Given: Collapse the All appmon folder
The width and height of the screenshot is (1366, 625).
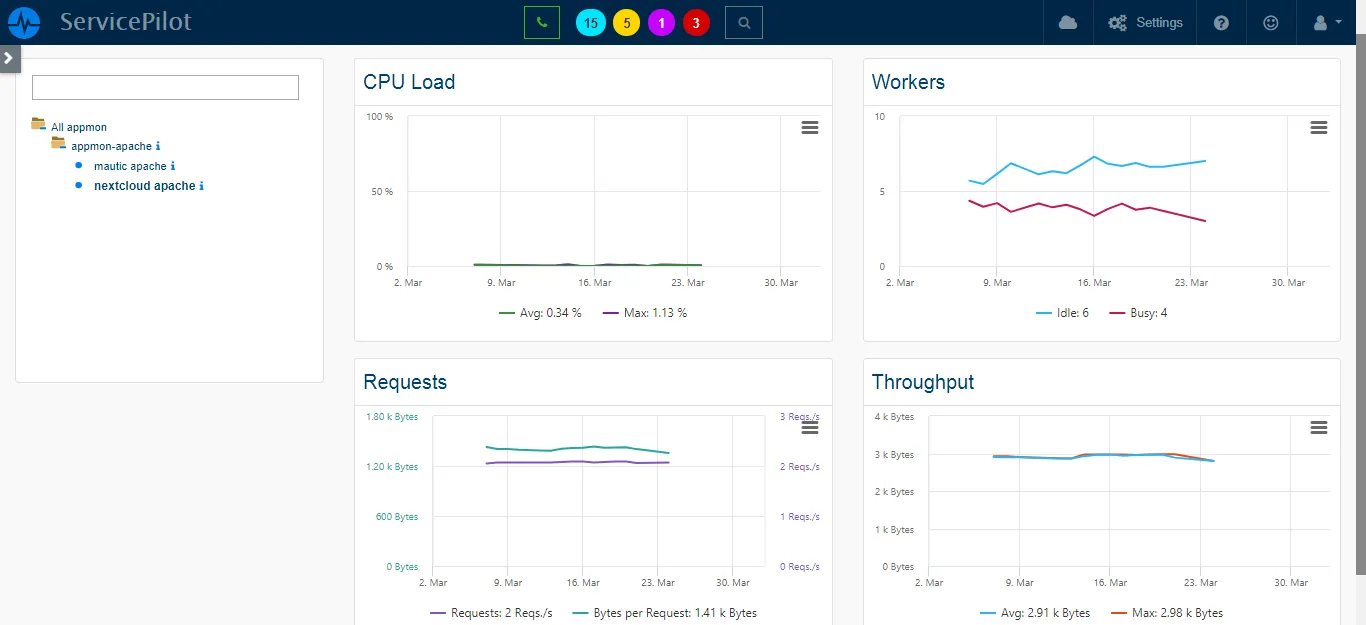Looking at the screenshot, I should pos(38,125).
